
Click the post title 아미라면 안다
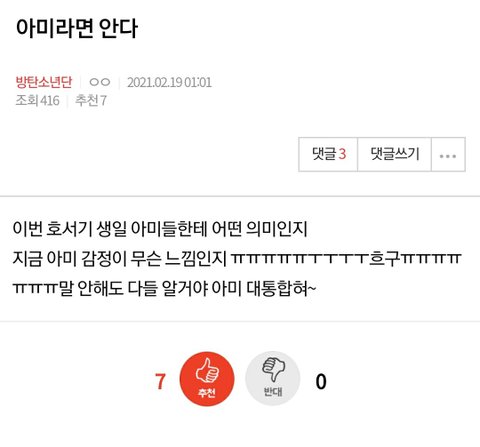tap(77, 28)
